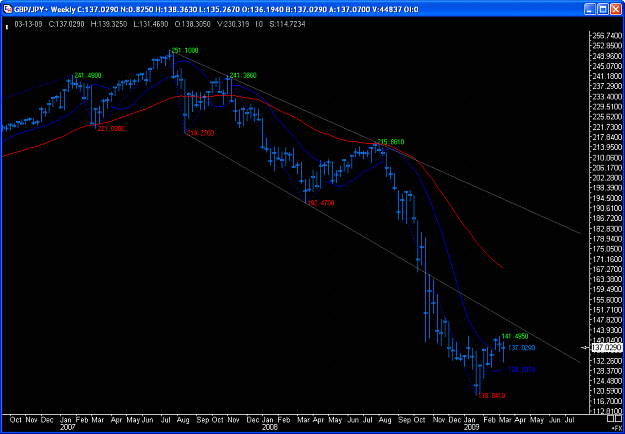
Task: Click the left small square box at the chart's bottom-right corner
Action: pos(611,418)
